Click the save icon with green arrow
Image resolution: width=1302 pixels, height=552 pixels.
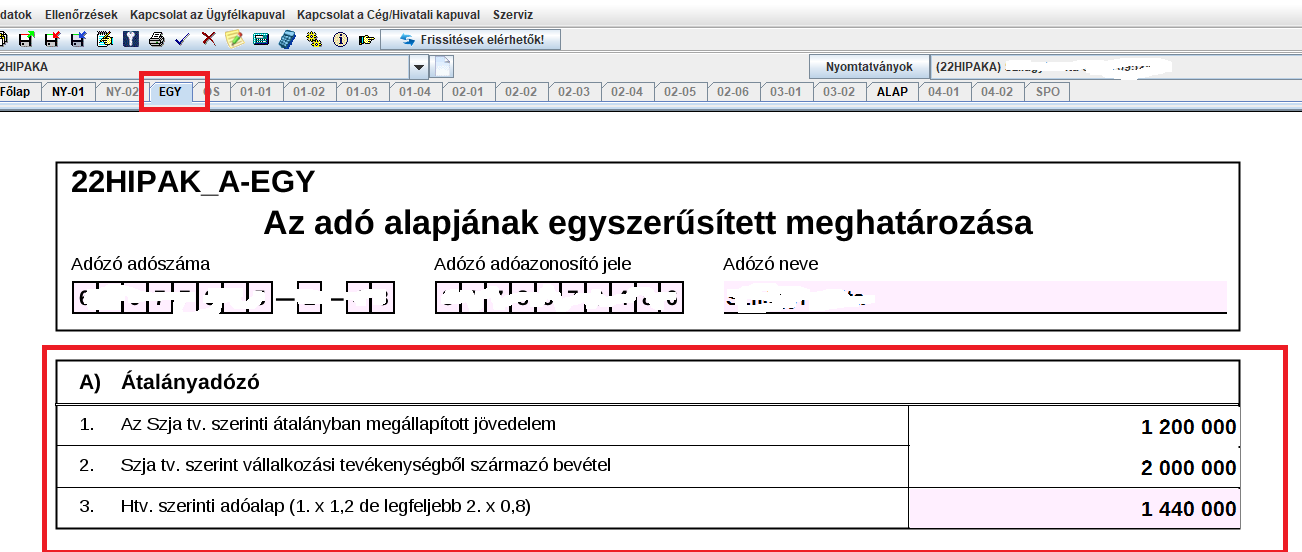(26, 39)
